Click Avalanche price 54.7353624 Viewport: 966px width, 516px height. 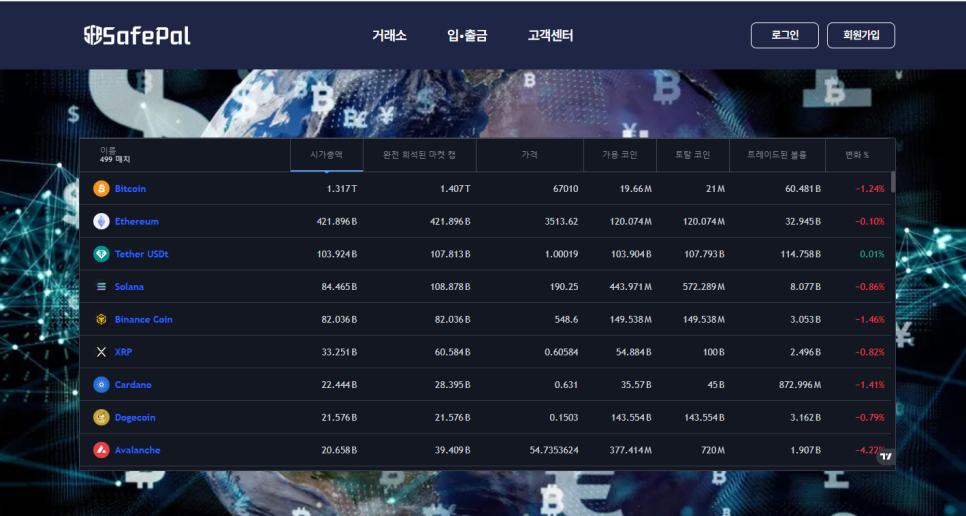click(554, 449)
